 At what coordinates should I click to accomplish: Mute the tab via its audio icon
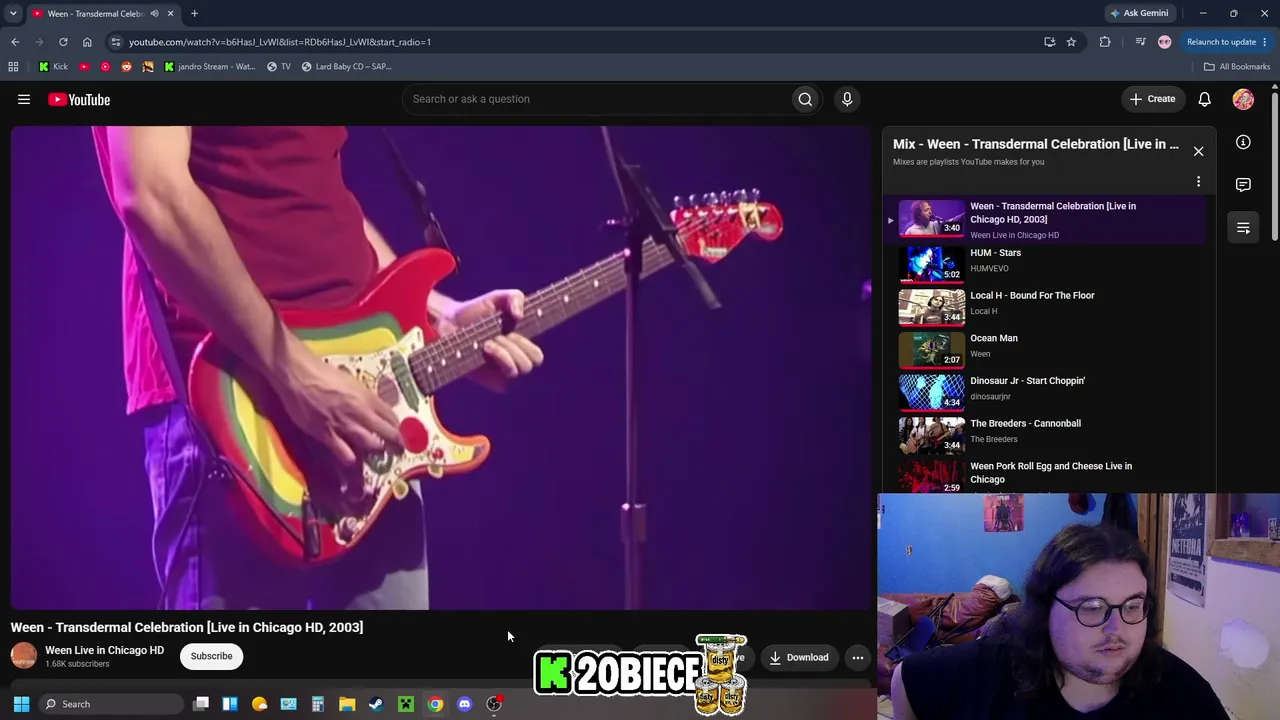pos(154,14)
